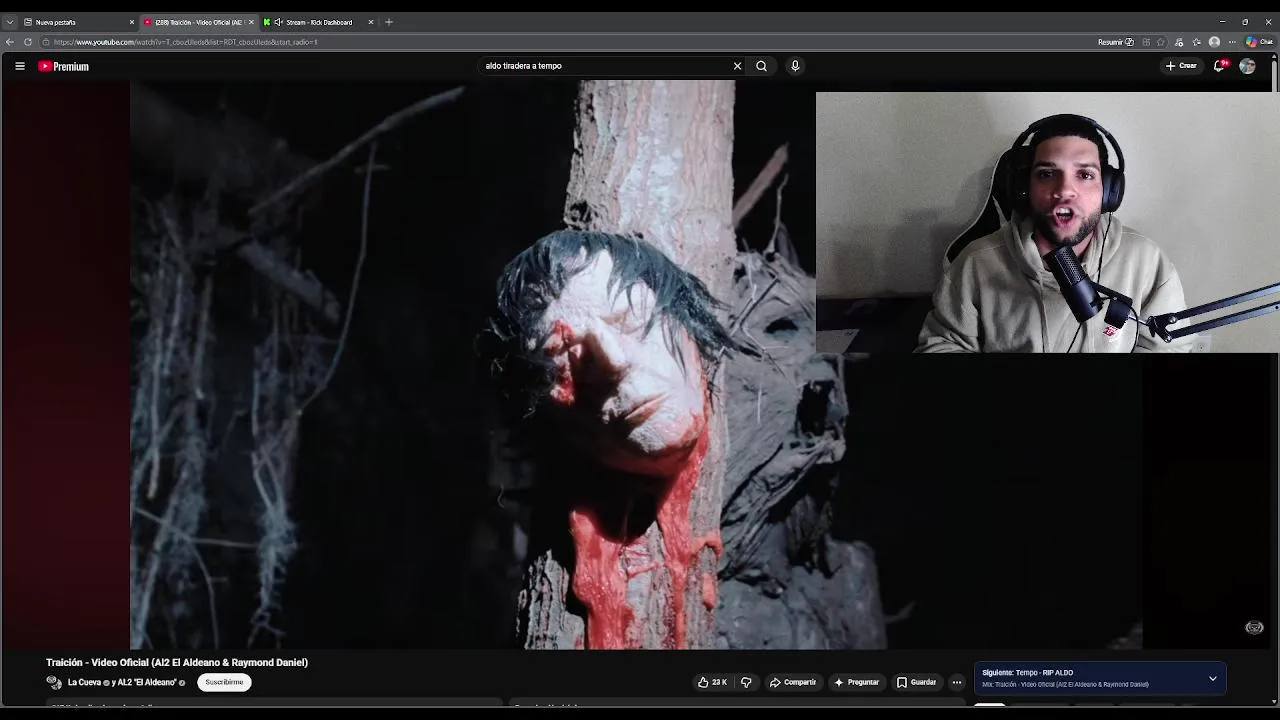Open the Crear create button

click(x=1181, y=66)
